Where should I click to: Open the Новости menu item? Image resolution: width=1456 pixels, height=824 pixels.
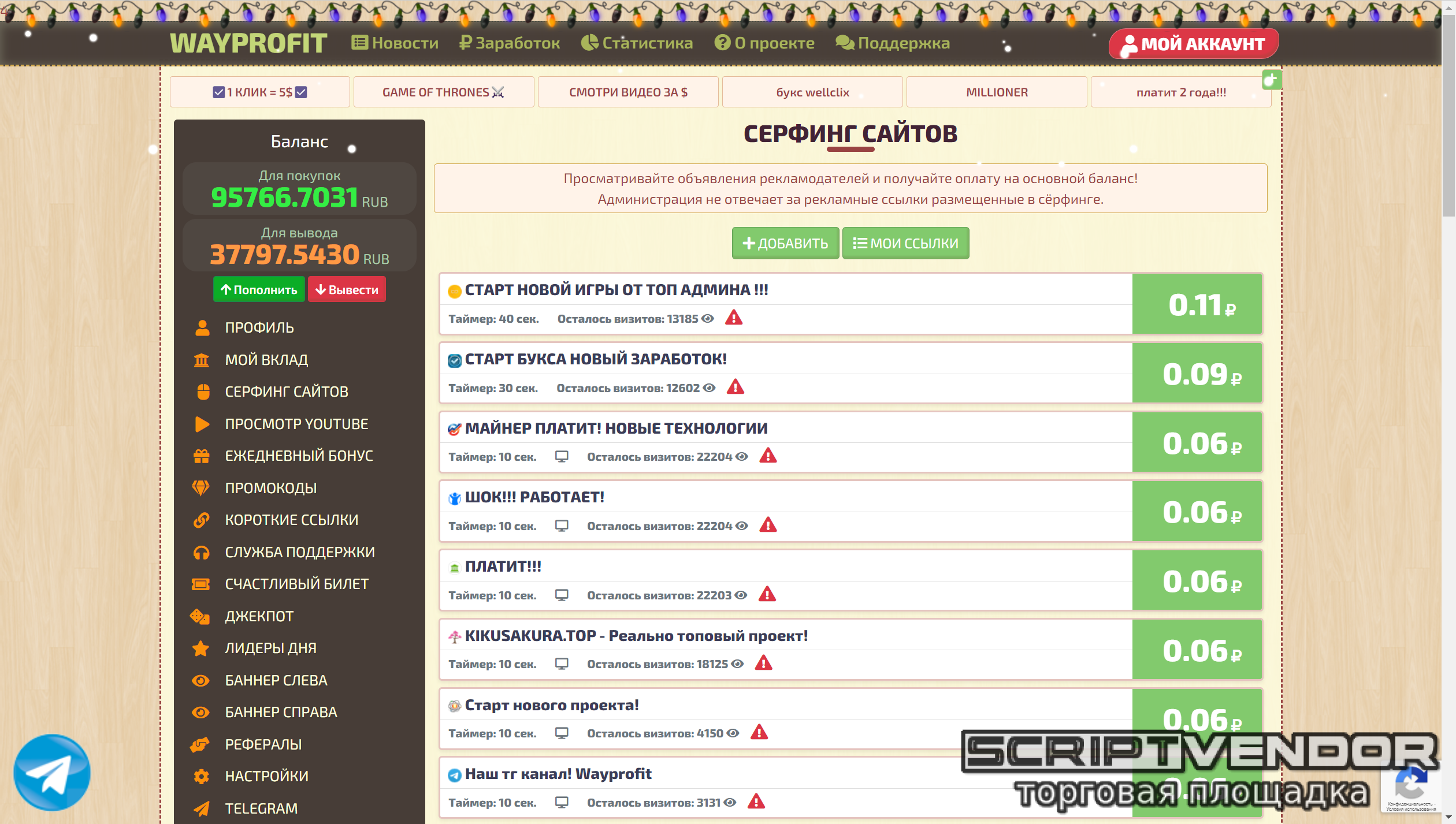(395, 43)
